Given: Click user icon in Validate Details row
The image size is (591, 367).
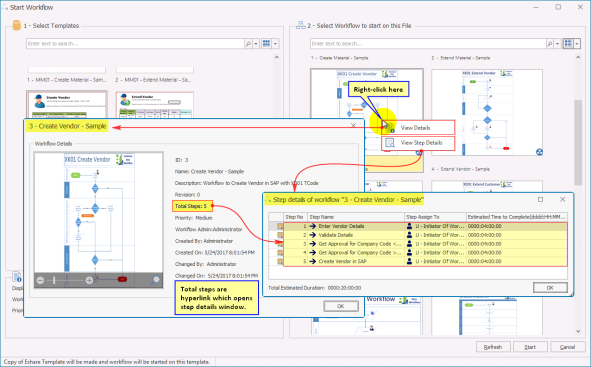Looking at the screenshot, I should tap(409, 235).
